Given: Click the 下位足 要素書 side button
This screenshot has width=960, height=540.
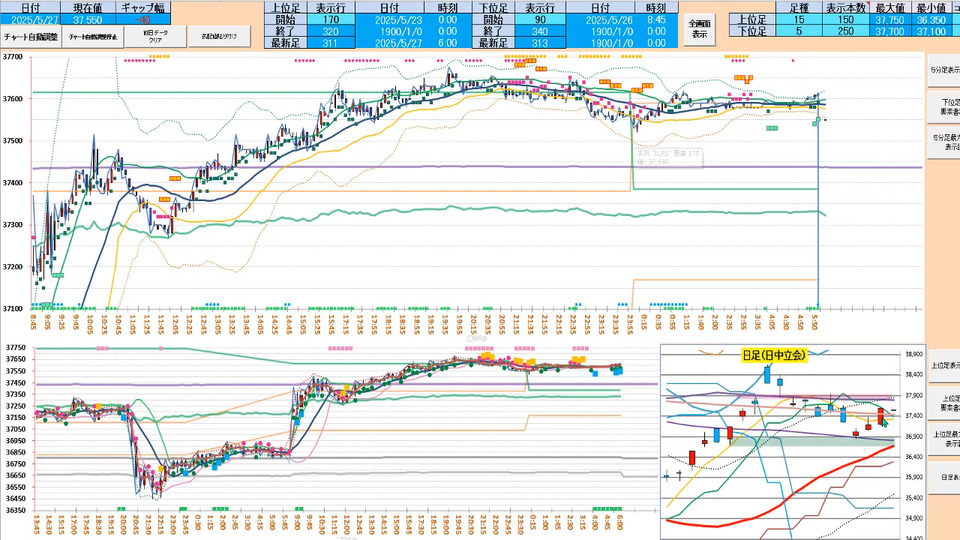Looking at the screenshot, I should point(943,107).
